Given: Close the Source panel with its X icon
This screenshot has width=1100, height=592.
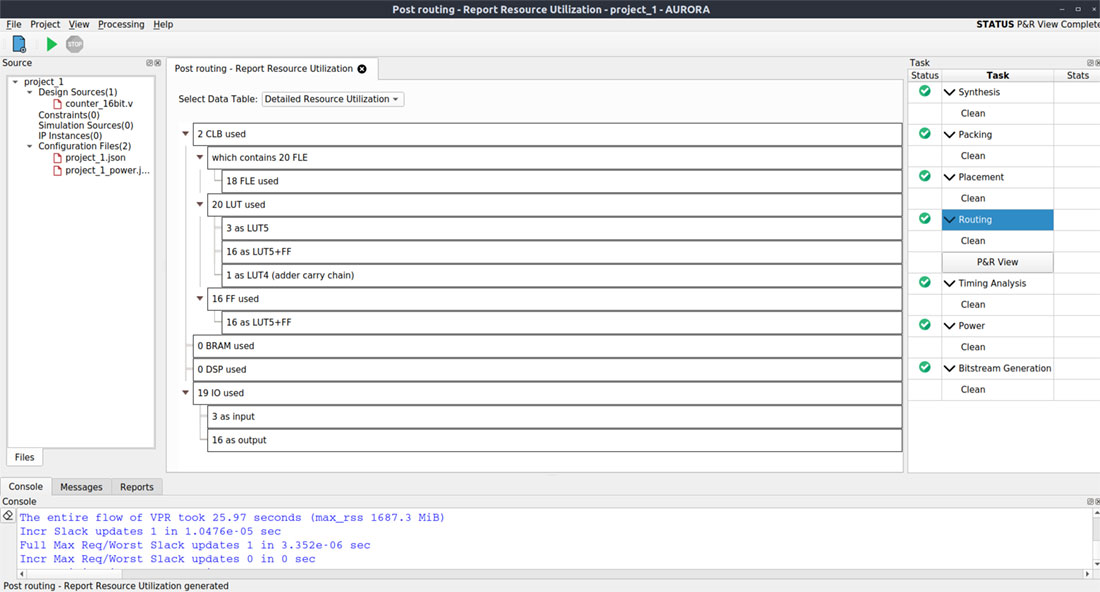Looking at the screenshot, I should click(158, 63).
